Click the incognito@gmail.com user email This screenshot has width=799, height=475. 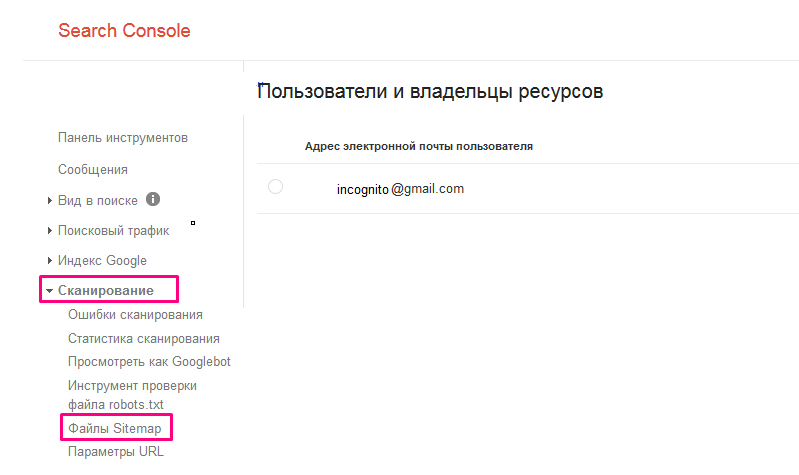click(x=400, y=188)
